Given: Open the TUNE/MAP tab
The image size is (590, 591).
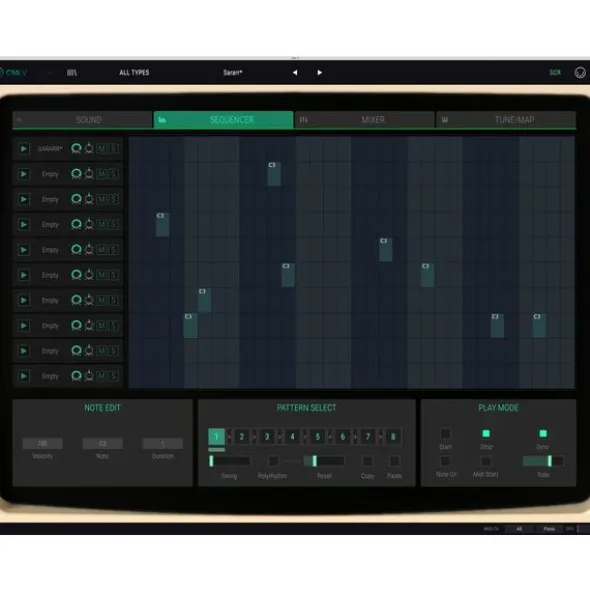Looking at the screenshot, I should [506, 120].
